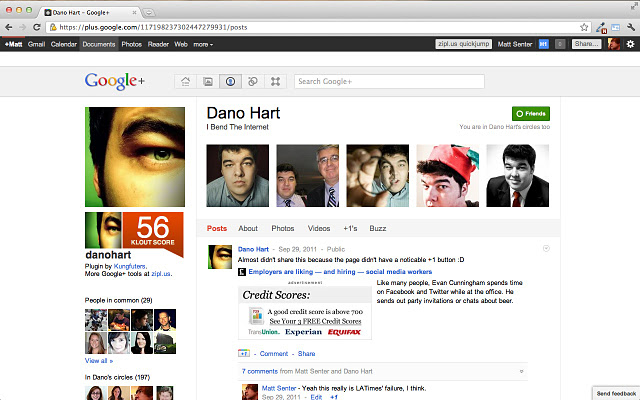Reload the page in the browser
The width and height of the screenshot is (640, 400).
tap(36, 27)
